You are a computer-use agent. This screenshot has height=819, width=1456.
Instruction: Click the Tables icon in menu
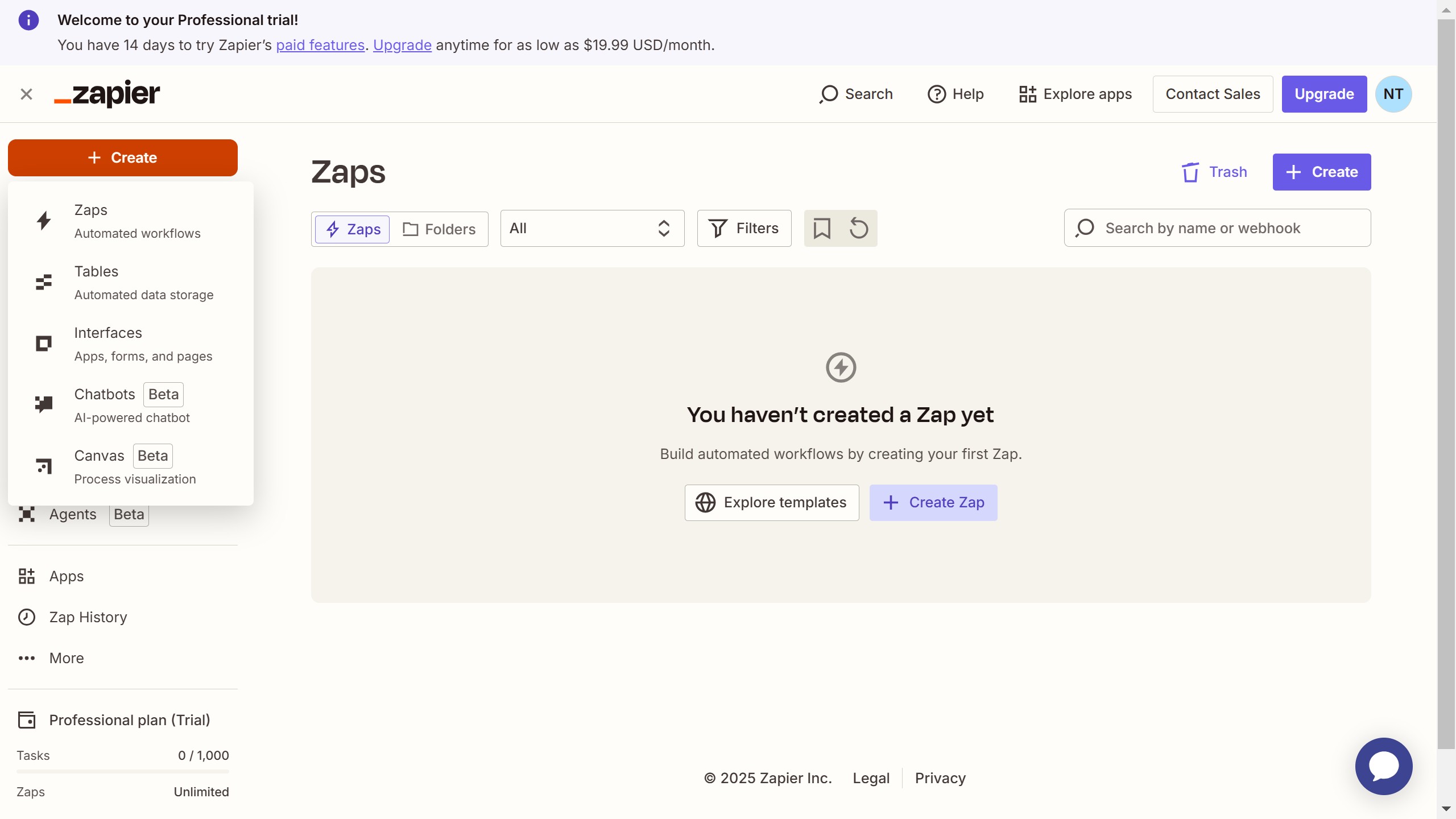(x=44, y=282)
